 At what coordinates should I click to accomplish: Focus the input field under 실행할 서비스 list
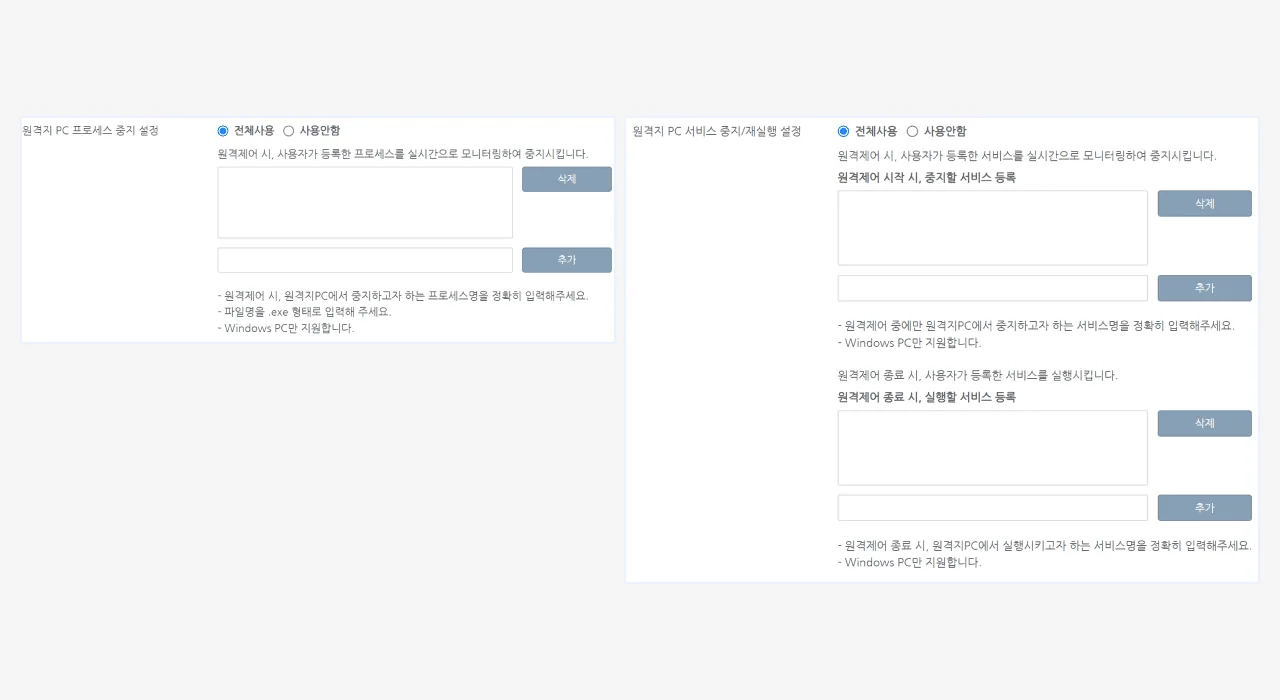pos(992,507)
